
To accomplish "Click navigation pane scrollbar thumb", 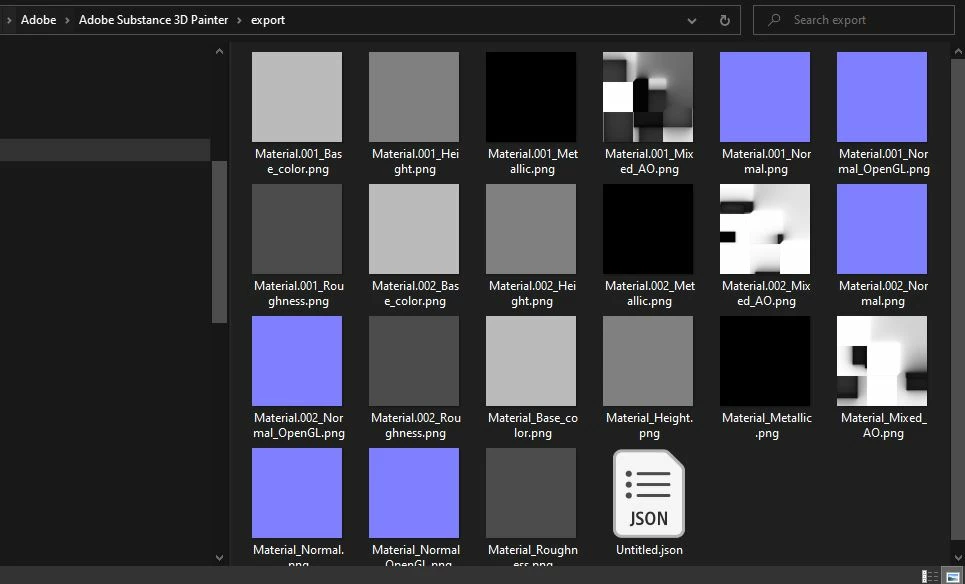I will (x=219, y=242).
